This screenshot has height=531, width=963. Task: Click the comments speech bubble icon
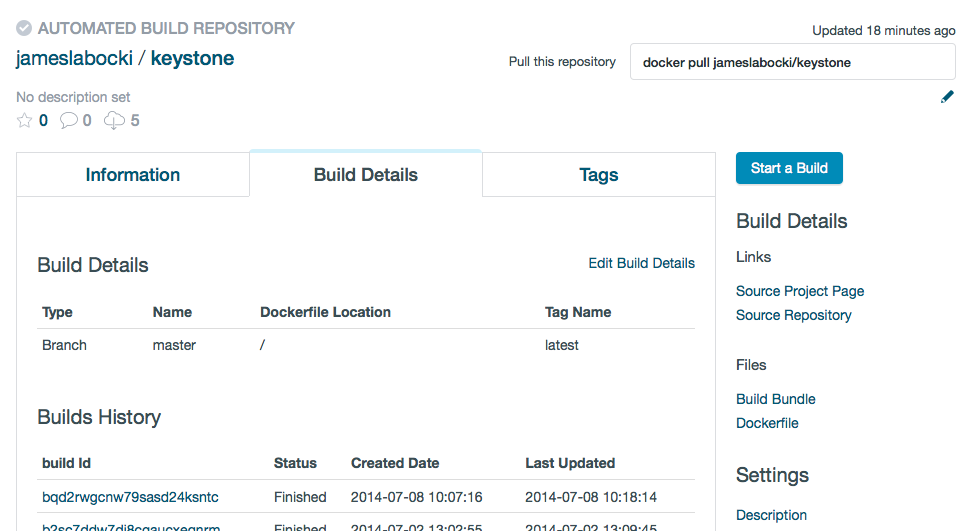click(x=69, y=121)
